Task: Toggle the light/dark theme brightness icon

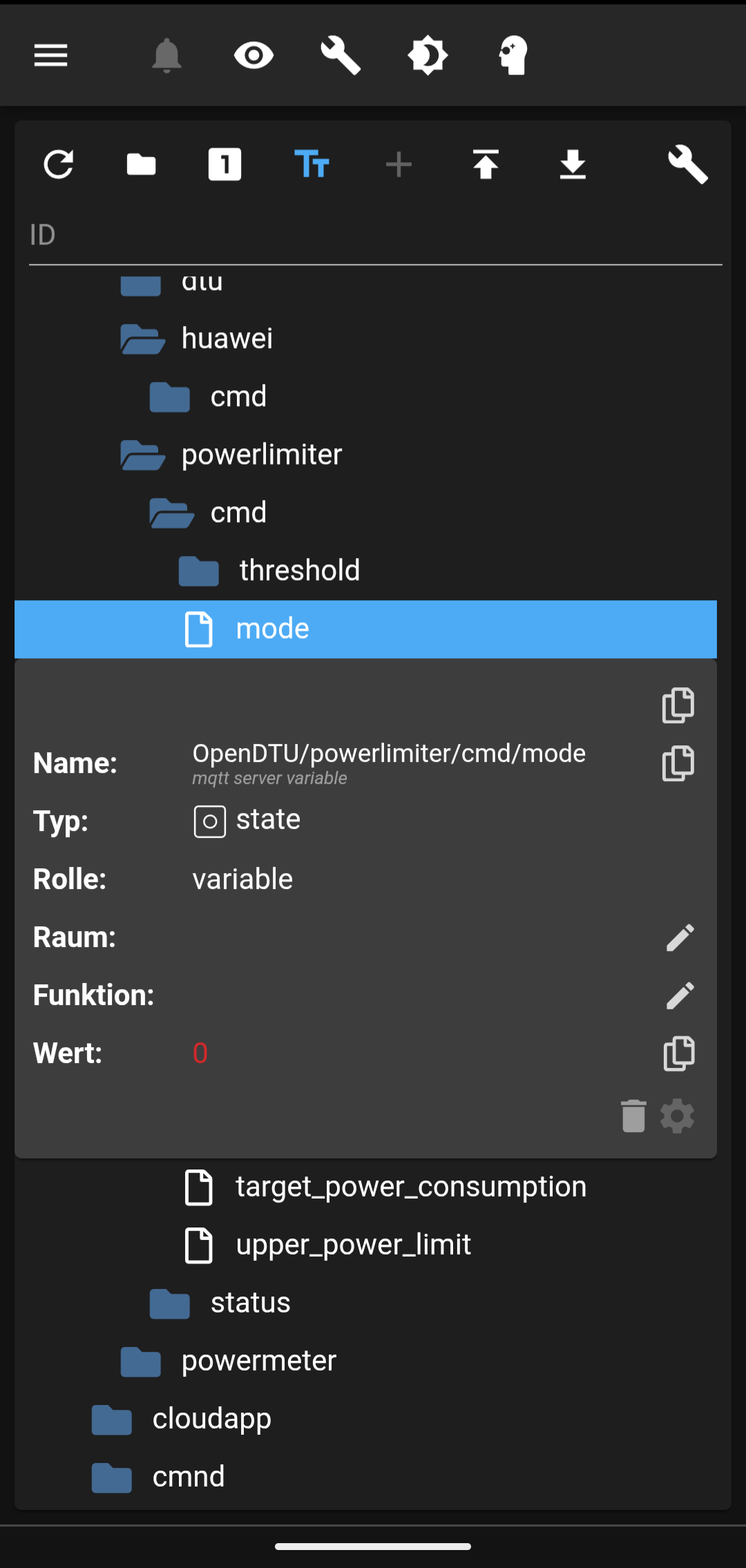Action: pyautogui.click(x=428, y=55)
